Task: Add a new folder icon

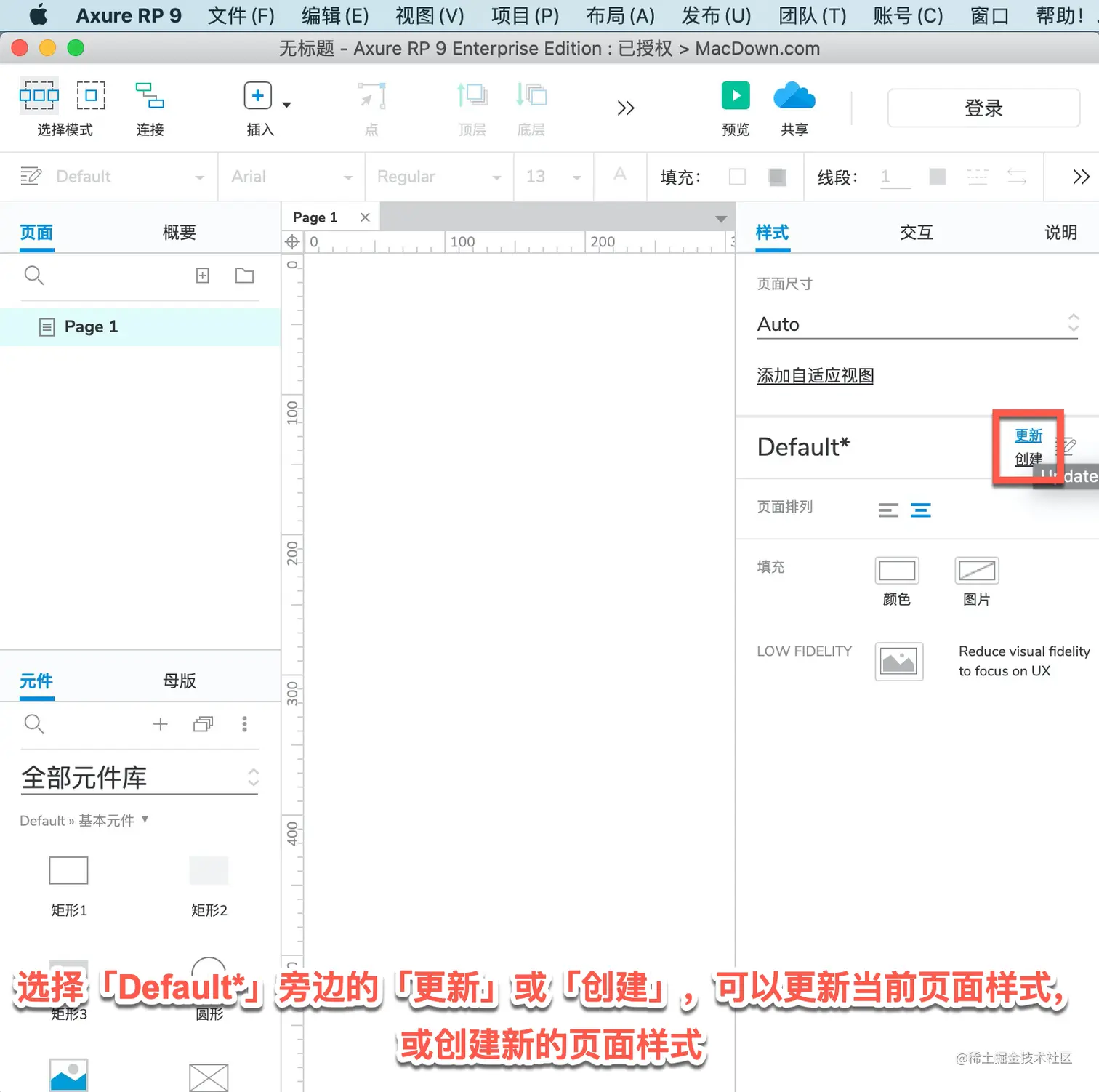Action: tap(245, 276)
